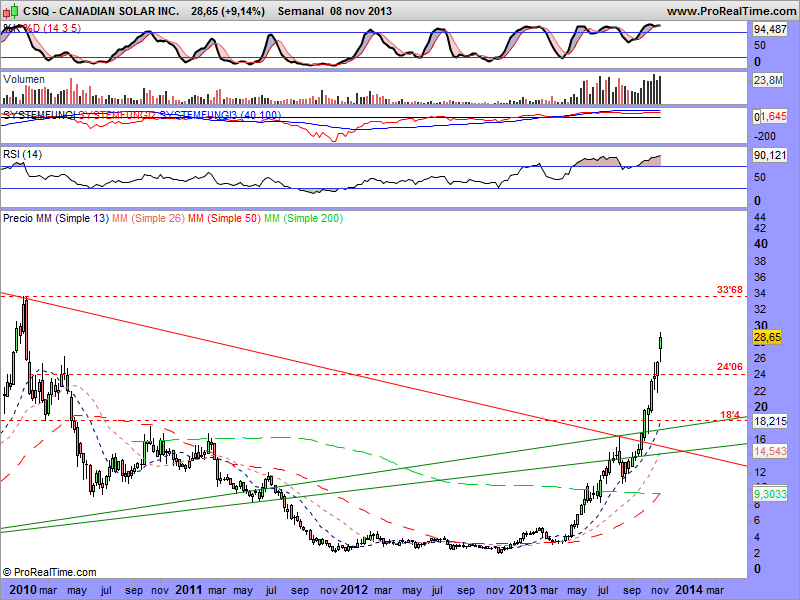This screenshot has width=800, height=600.
Task: Click the 33'68 resistance level label
Action: (730, 290)
